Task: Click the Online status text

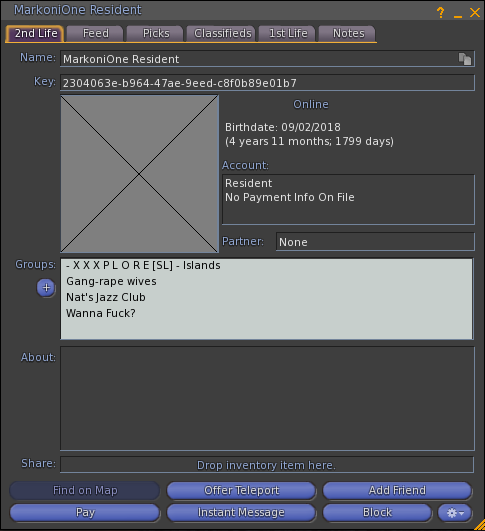Action: [x=311, y=104]
